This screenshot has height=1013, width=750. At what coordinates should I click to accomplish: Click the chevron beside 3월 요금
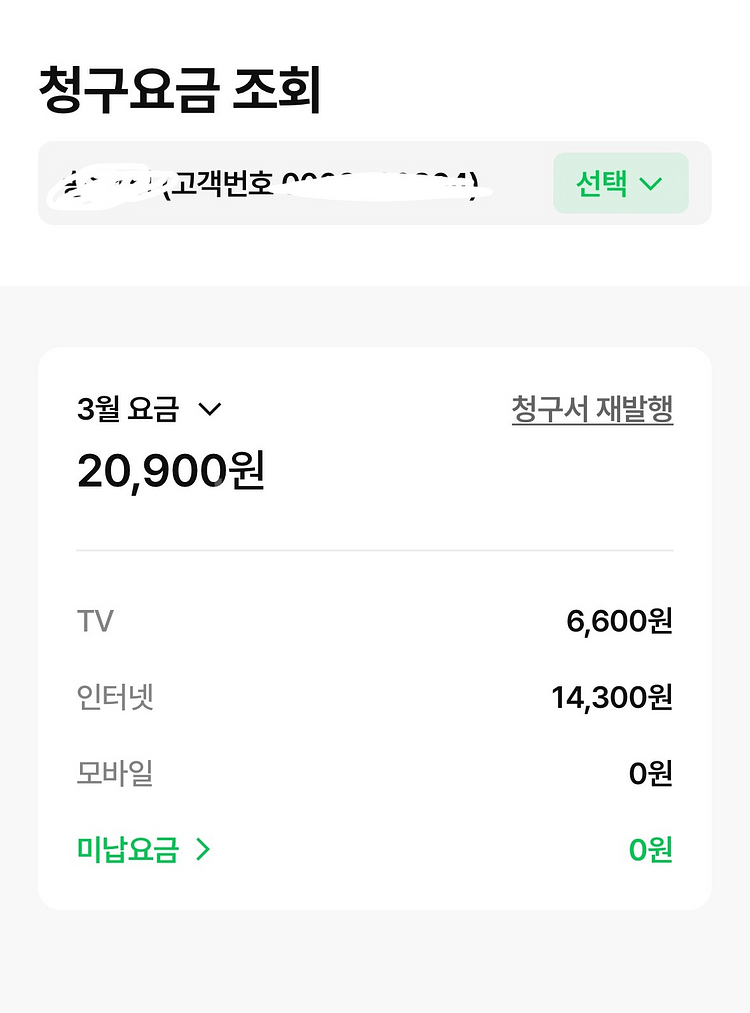pos(209,409)
